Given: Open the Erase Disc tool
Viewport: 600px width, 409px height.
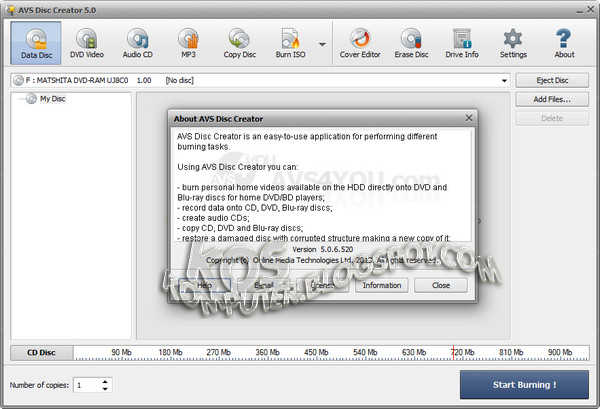Looking at the screenshot, I should coord(411,43).
